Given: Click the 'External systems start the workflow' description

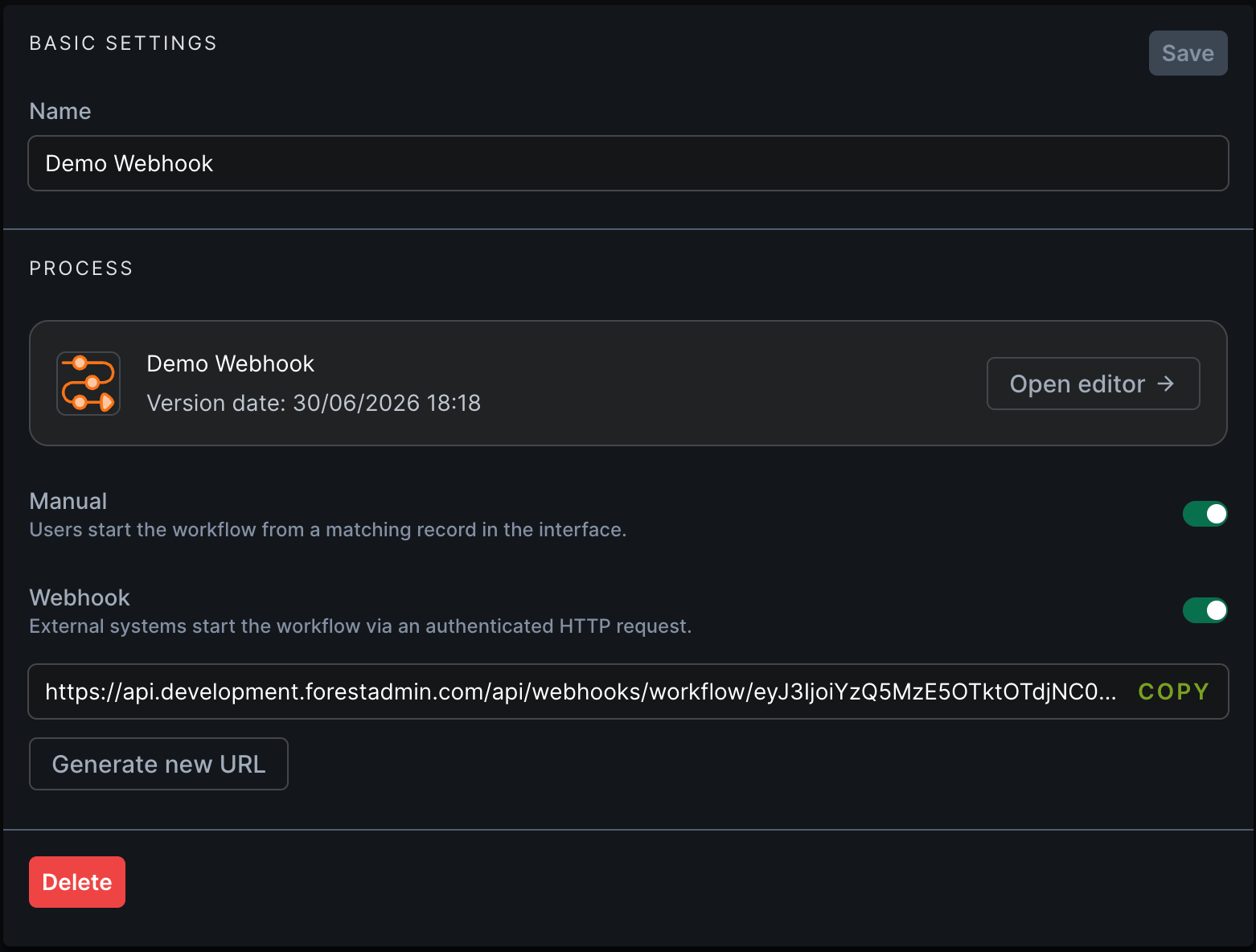Looking at the screenshot, I should (360, 626).
